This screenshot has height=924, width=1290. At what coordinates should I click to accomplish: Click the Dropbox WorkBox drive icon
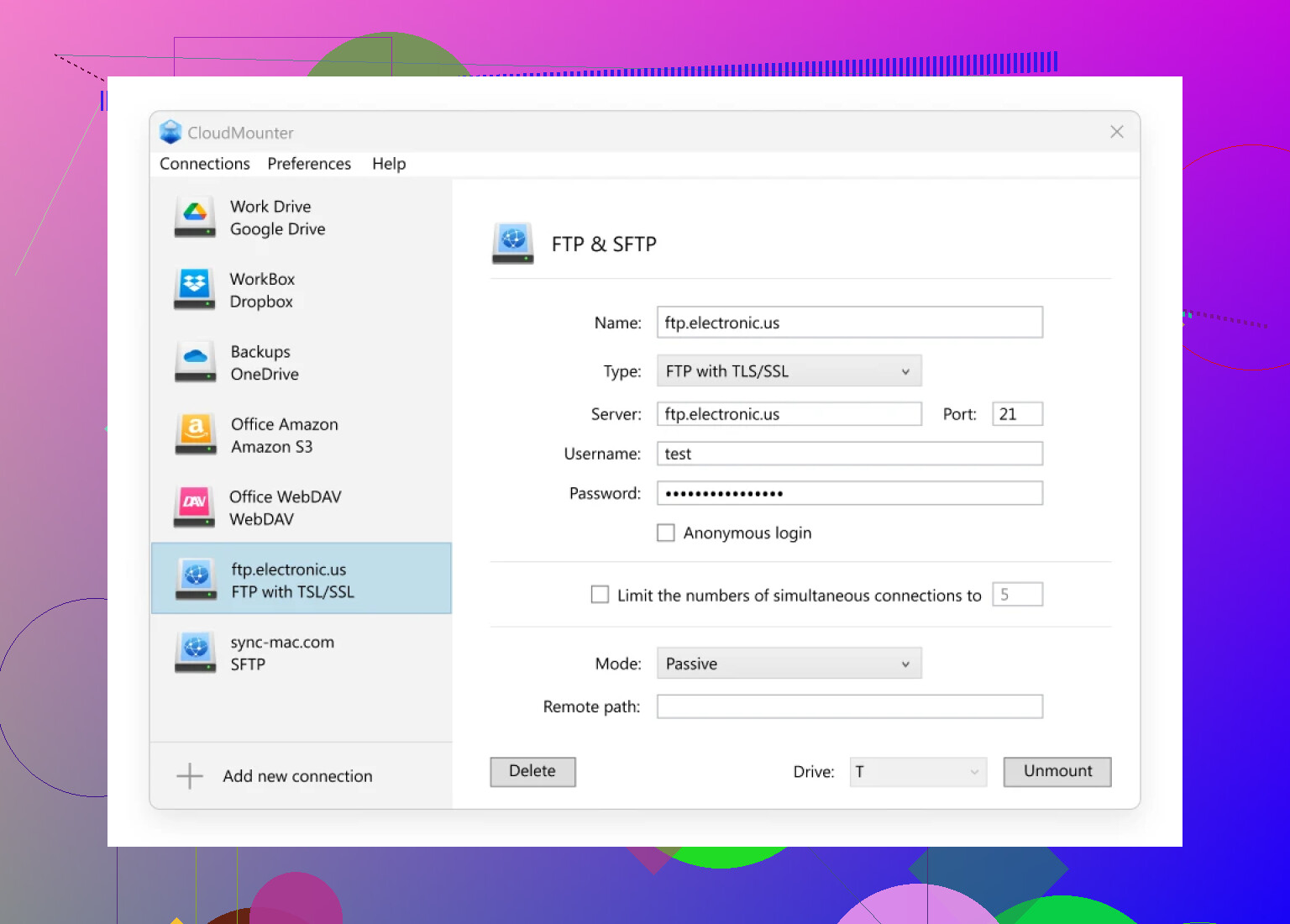coord(195,289)
